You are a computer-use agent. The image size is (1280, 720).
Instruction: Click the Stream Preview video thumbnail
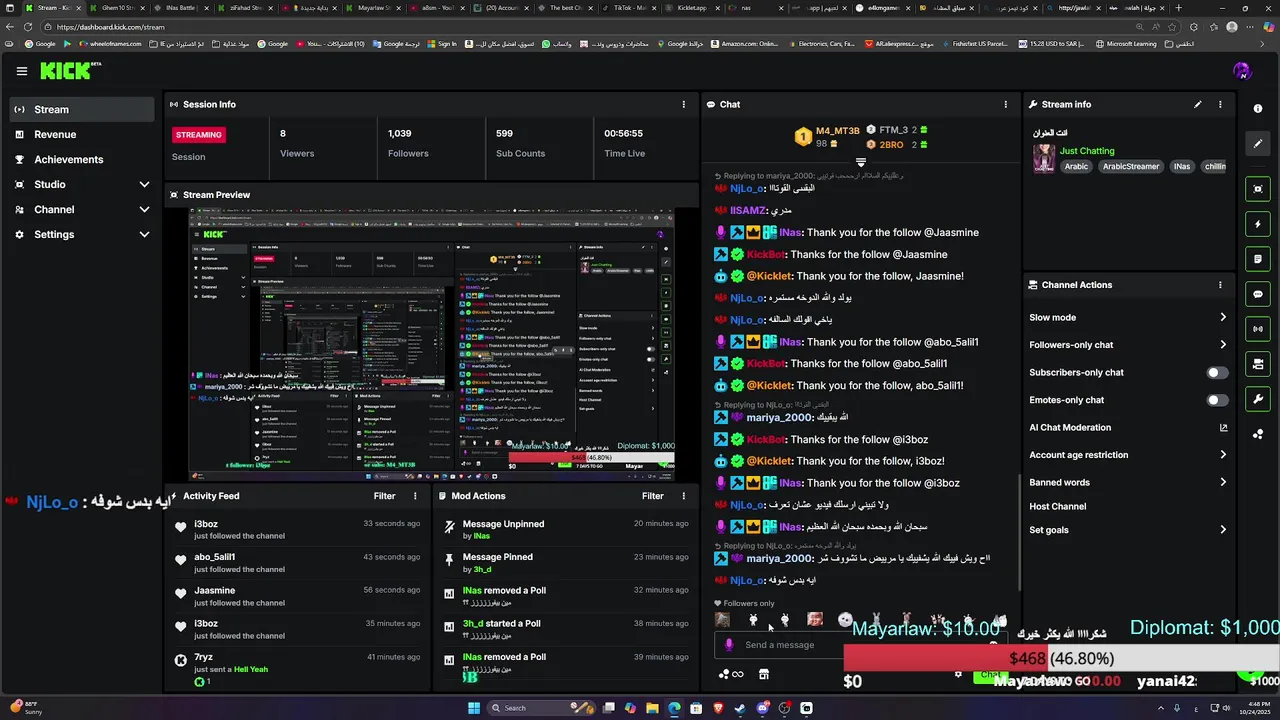[x=432, y=346]
